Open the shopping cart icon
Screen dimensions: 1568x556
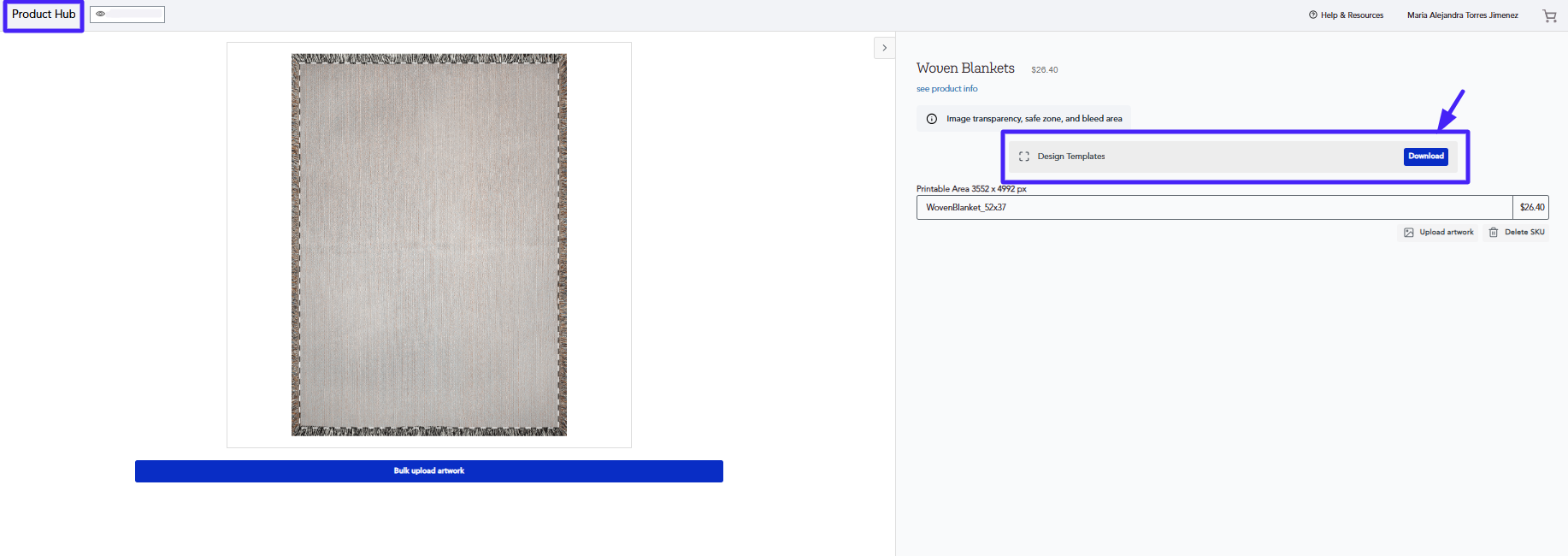[1549, 15]
